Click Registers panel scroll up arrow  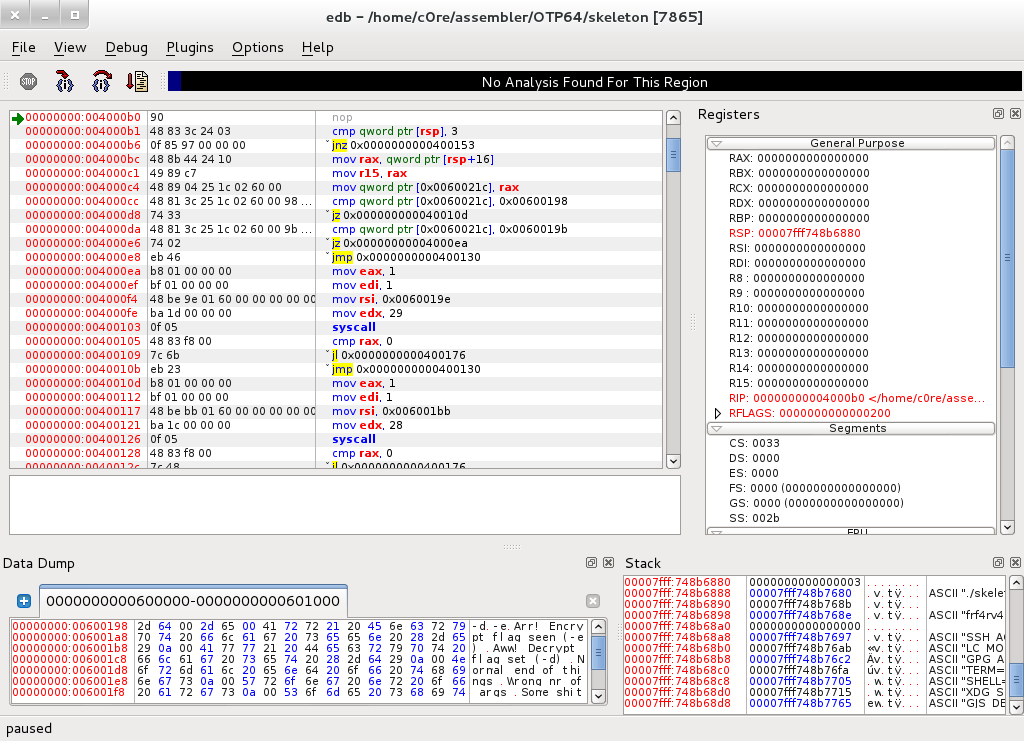pyautogui.click(x=1007, y=142)
